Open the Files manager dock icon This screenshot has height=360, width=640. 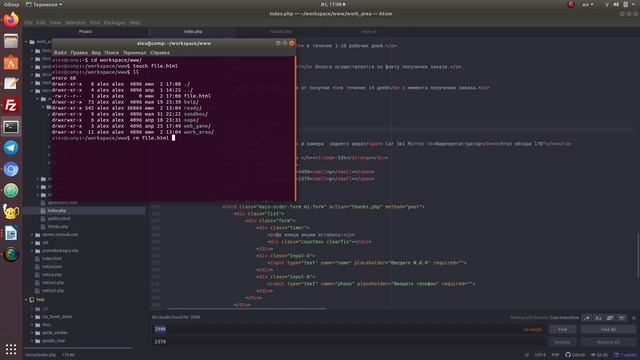coord(11,41)
